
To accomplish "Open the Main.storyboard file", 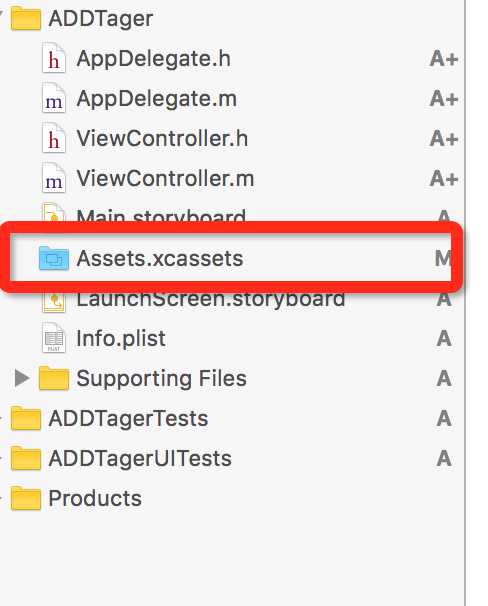I will point(161,216).
